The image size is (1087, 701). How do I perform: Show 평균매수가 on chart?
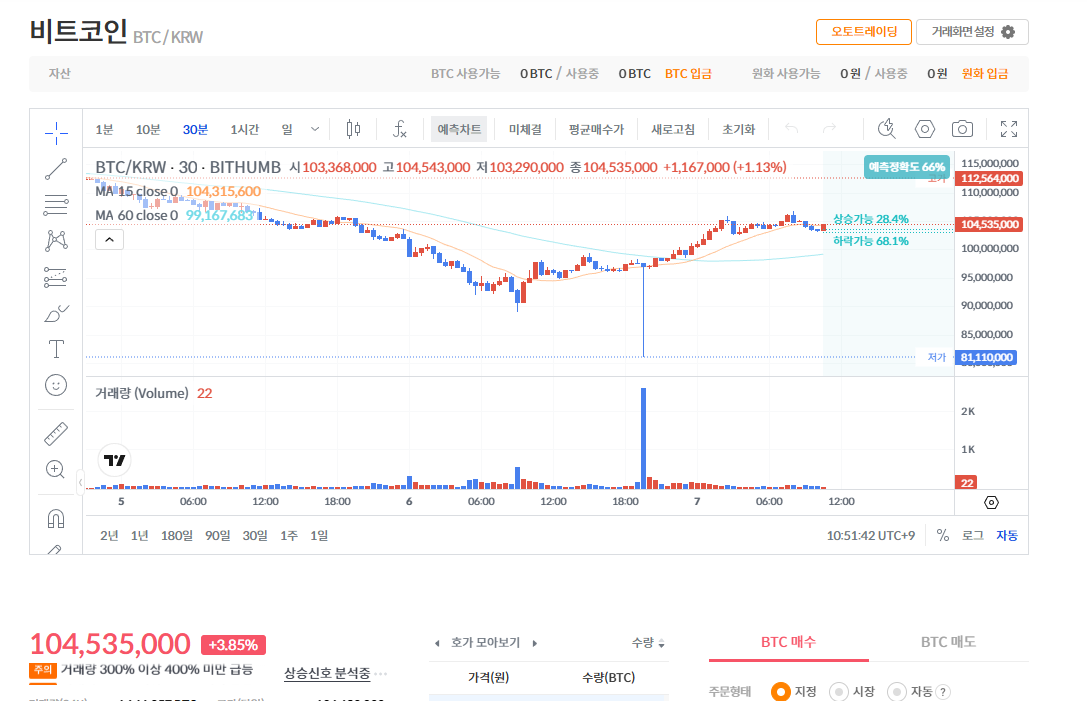(x=596, y=130)
